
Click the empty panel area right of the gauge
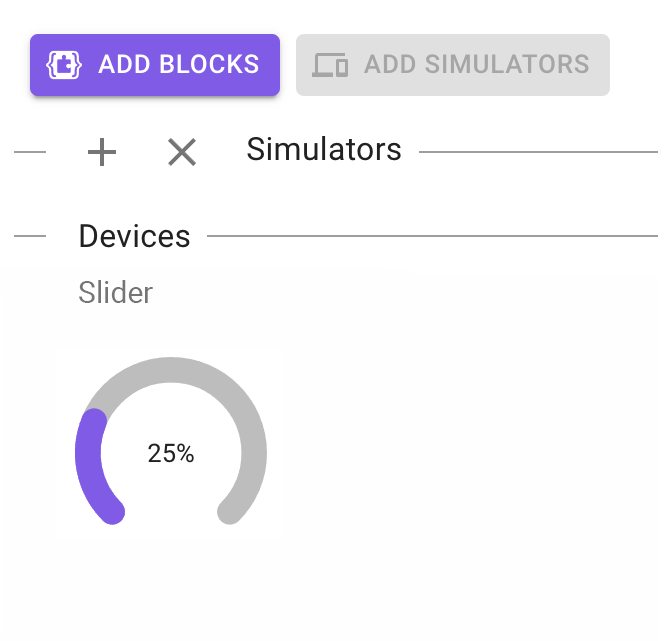click(x=470, y=450)
